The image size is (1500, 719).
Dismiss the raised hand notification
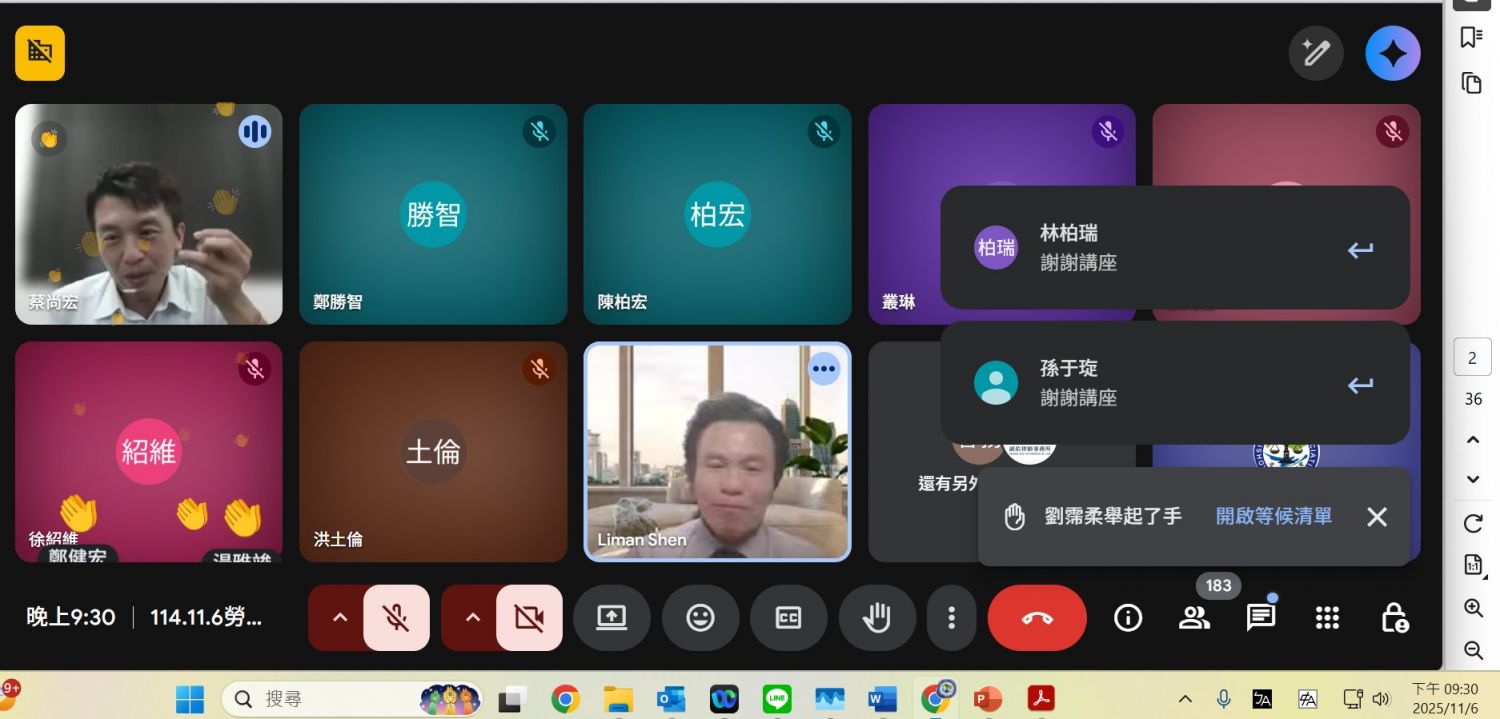point(1376,516)
